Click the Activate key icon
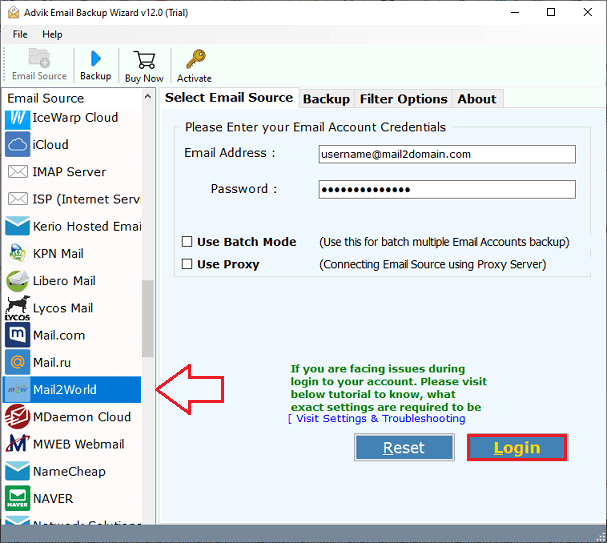 195,59
